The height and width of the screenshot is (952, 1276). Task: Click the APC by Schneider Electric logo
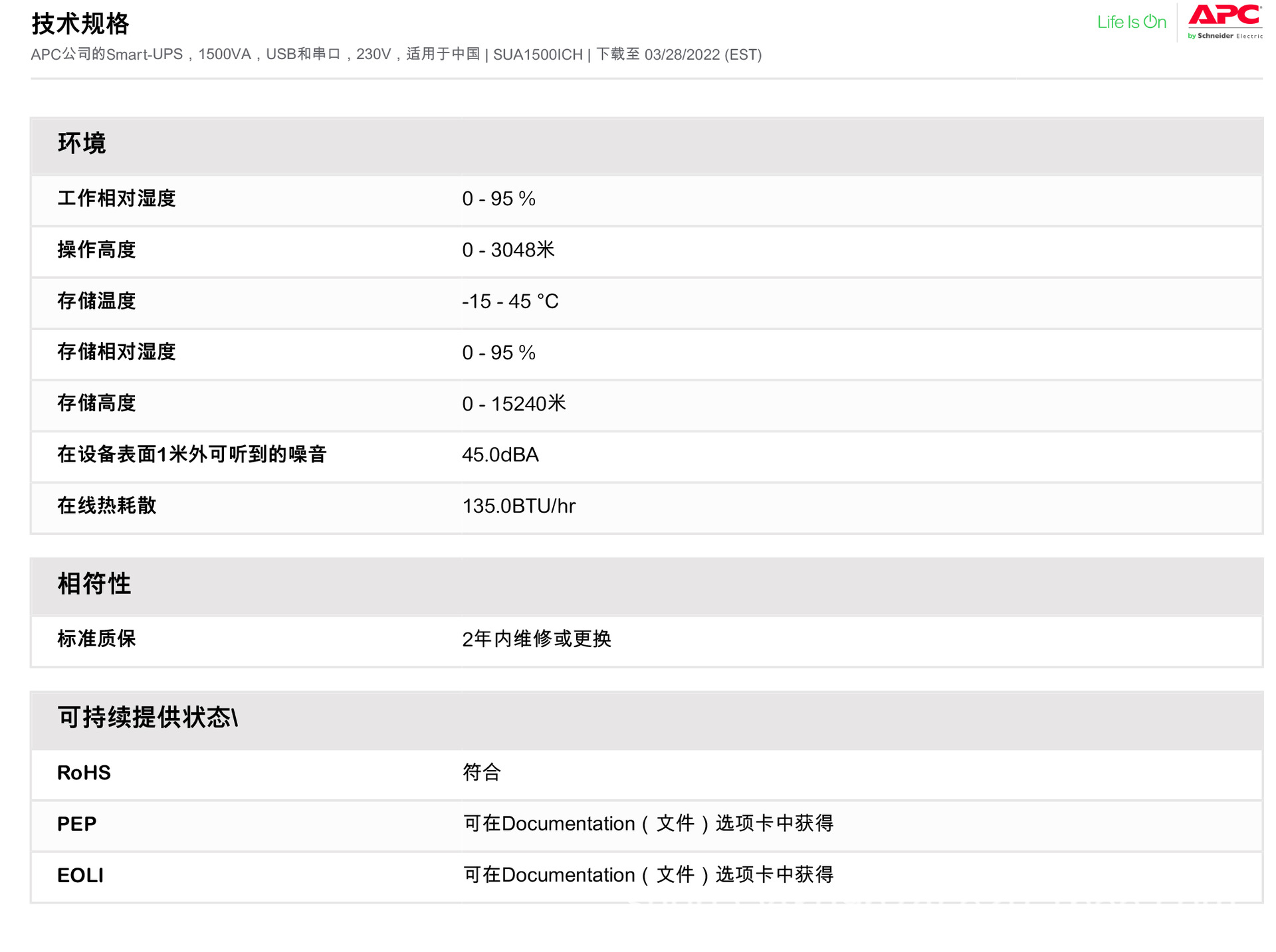(1225, 22)
